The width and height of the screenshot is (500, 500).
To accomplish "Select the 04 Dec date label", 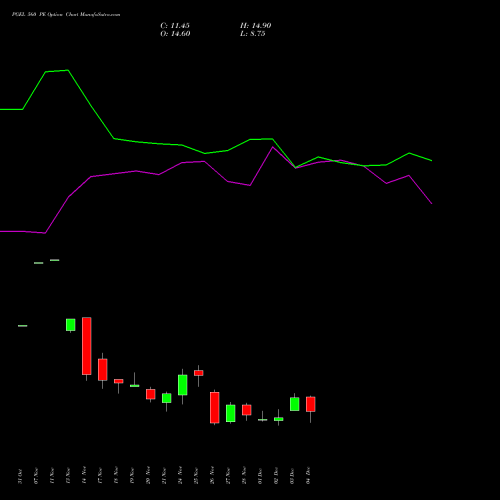I will (x=308, y=476).
